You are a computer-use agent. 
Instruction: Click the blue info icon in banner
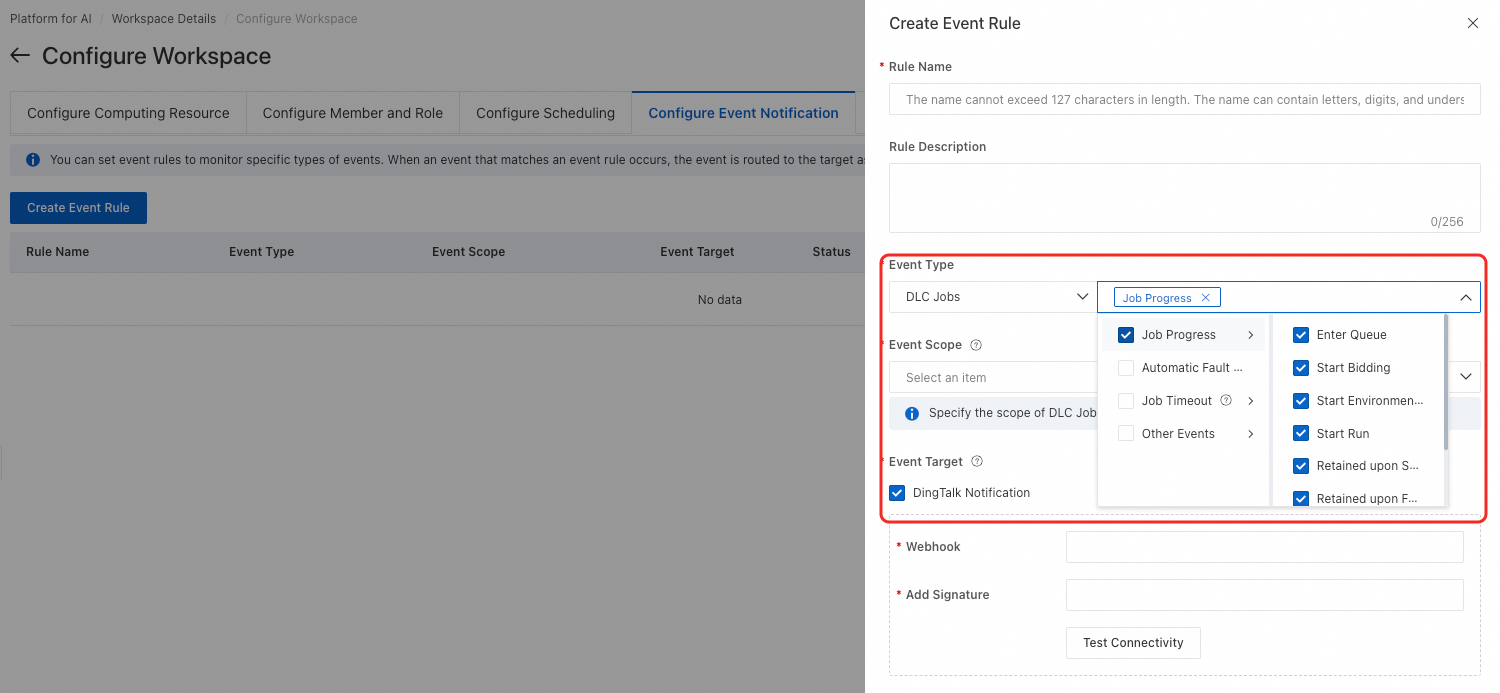coord(33,160)
